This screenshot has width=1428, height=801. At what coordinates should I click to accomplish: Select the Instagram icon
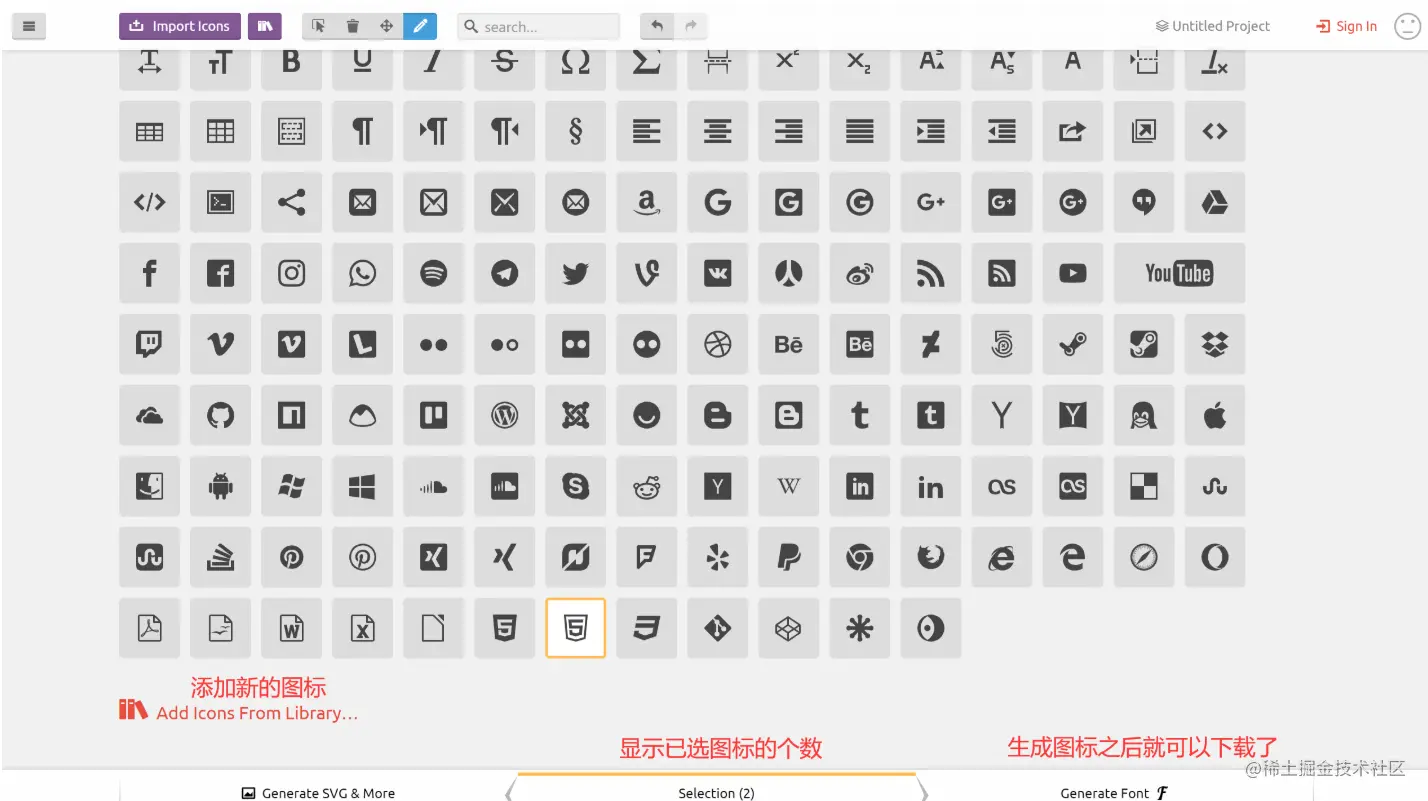(292, 273)
